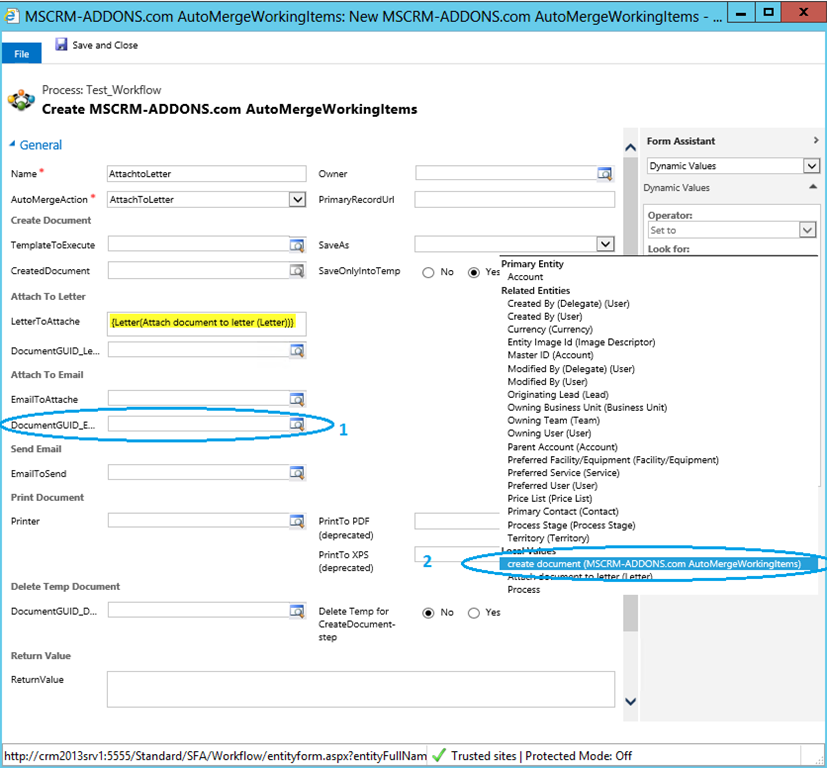Image resolution: width=827 pixels, height=768 pixels.
Task: Collapse the Form Assistant pane arrow
Action: (x=816, y=140)
